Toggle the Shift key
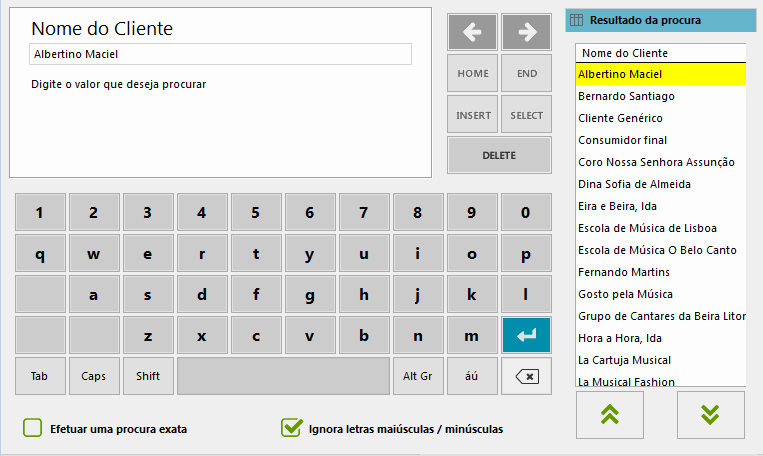 pyautogui.click(x=148, y=376)
